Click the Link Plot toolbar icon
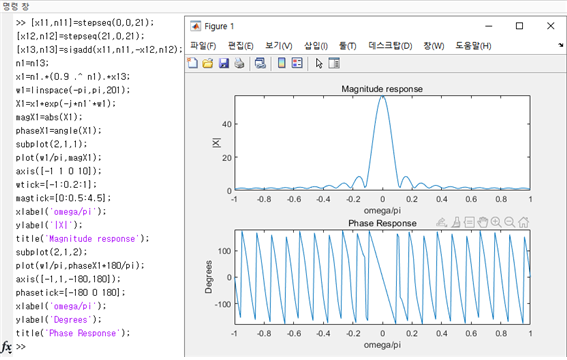This screenshot has height=360, width=567. click(x=260, y=63)
